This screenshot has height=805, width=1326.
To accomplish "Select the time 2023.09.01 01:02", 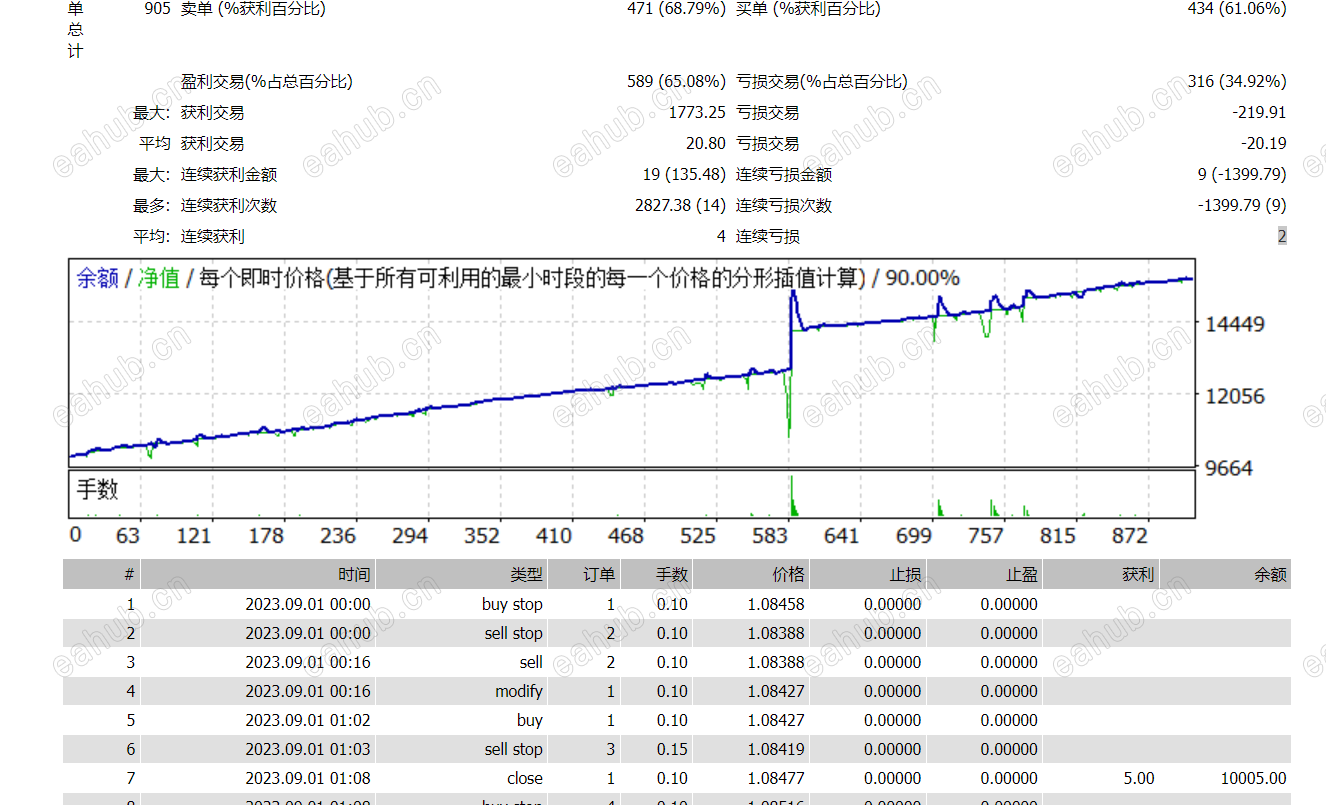I will click(x=308, y=720).
